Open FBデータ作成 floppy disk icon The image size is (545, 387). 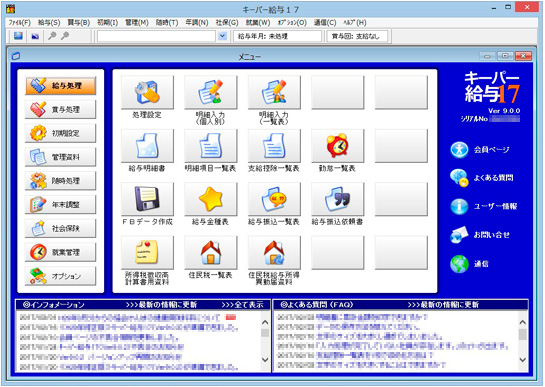147,199
